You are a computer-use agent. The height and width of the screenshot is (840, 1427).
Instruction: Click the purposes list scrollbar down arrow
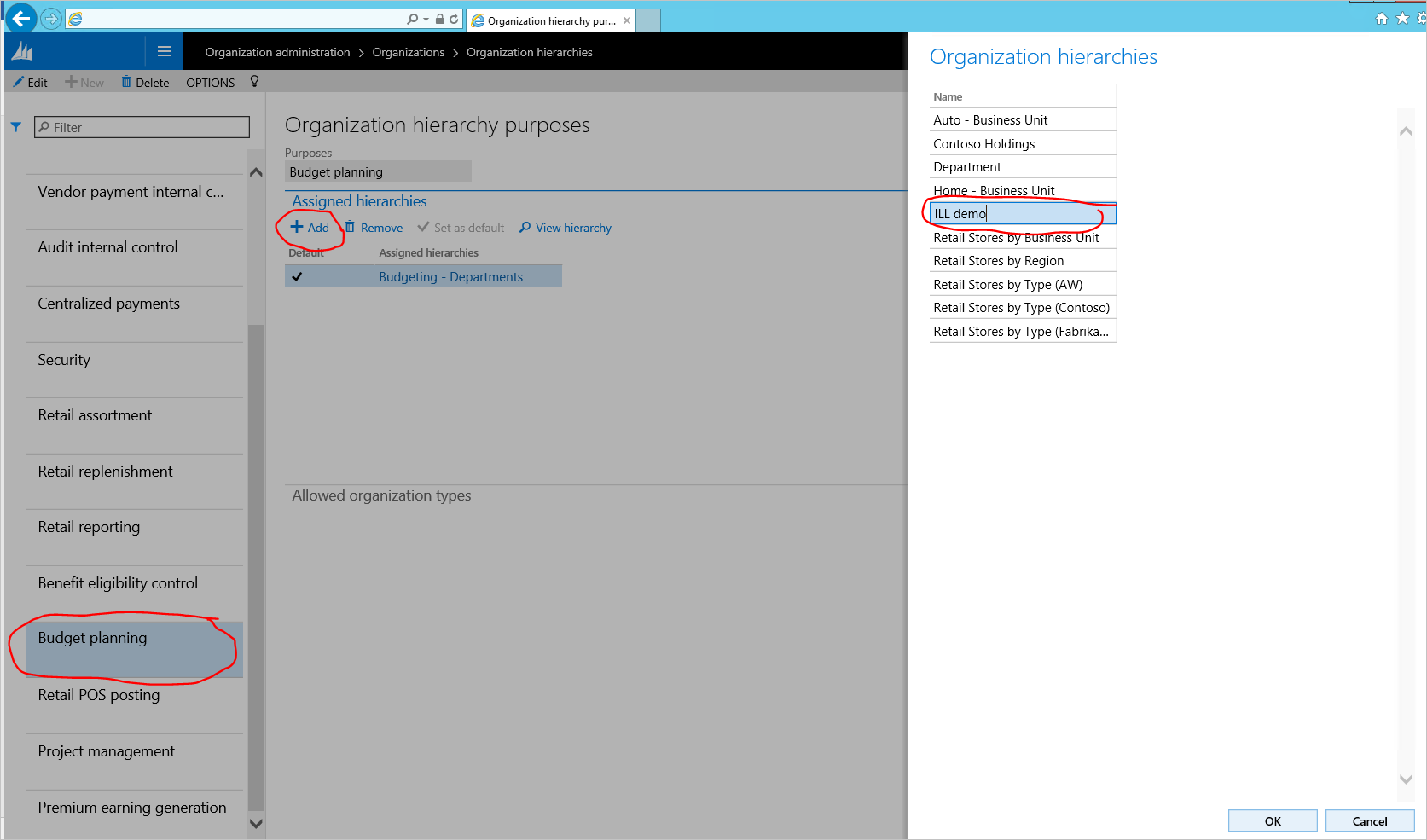256,824
